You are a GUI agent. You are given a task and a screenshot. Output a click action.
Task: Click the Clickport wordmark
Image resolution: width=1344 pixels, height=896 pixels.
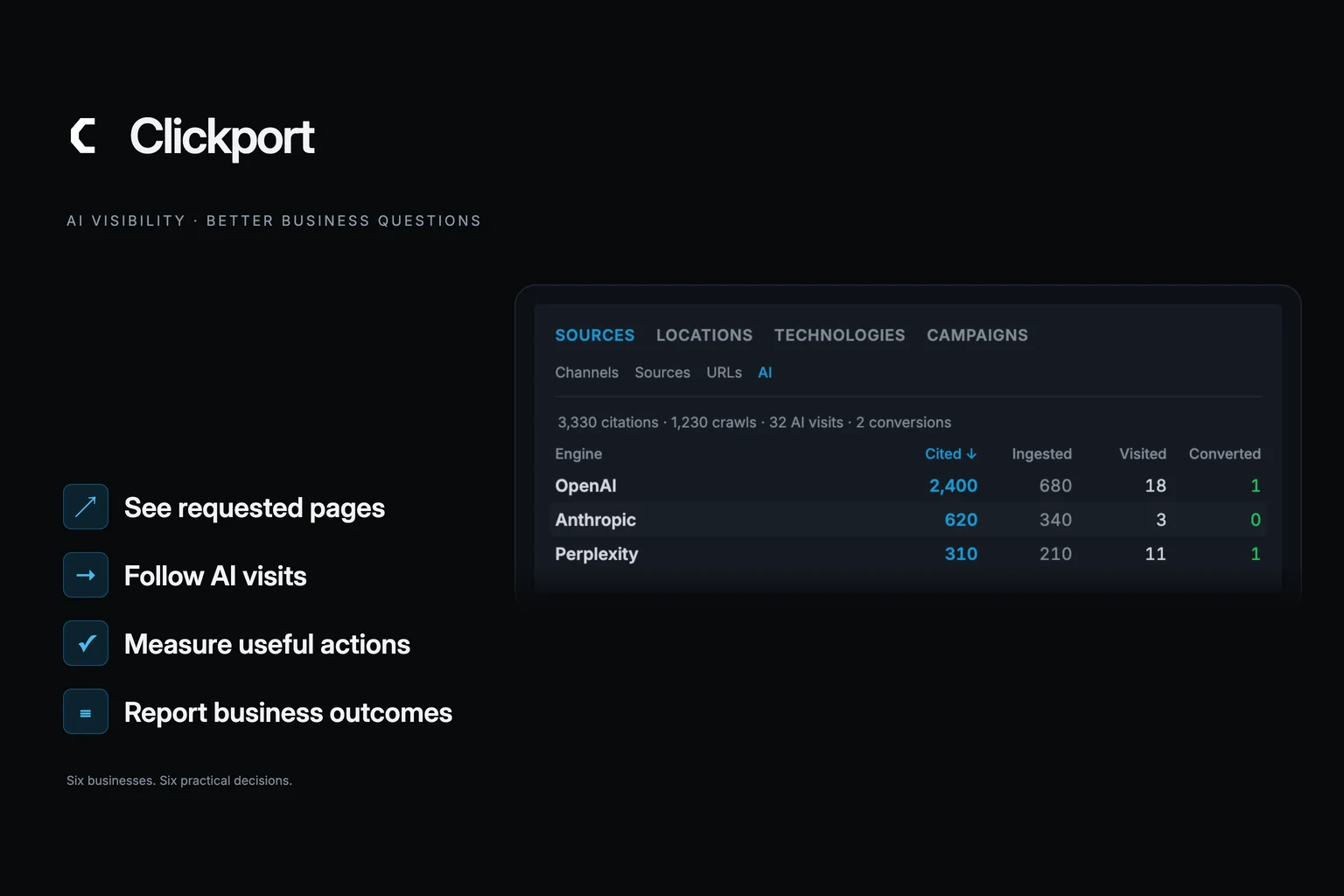222,137
